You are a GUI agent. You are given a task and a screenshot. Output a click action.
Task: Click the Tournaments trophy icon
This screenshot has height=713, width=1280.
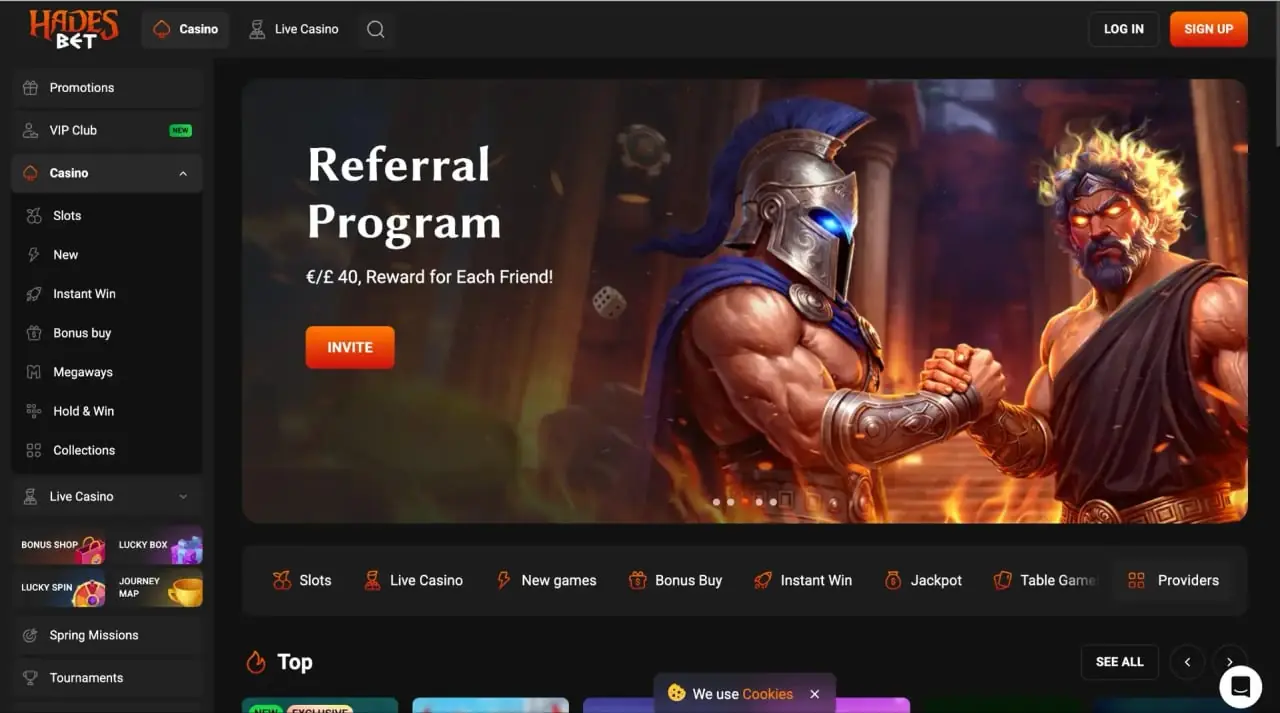[30, 677]
